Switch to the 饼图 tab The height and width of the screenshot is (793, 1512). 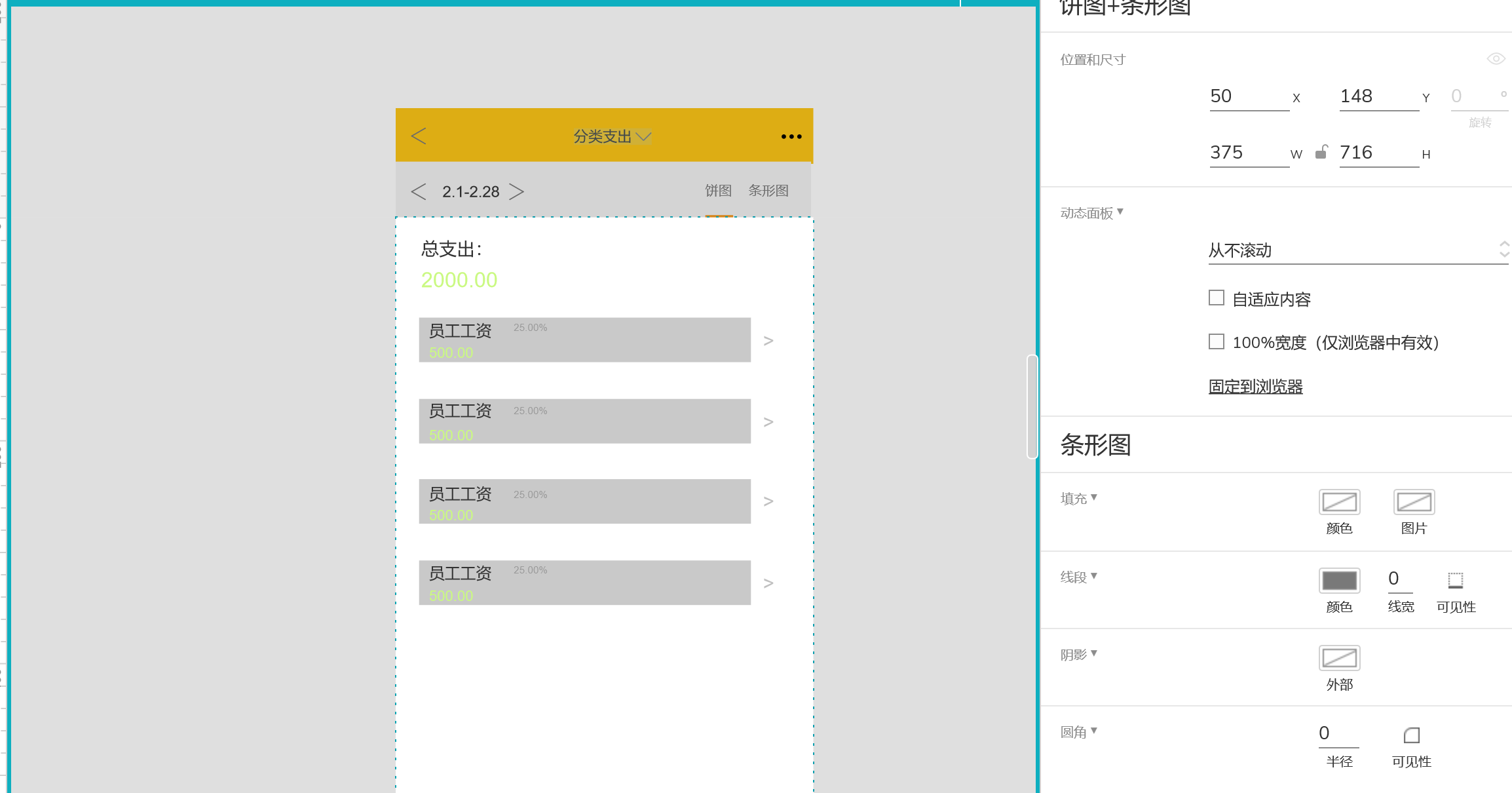(718, 191)
